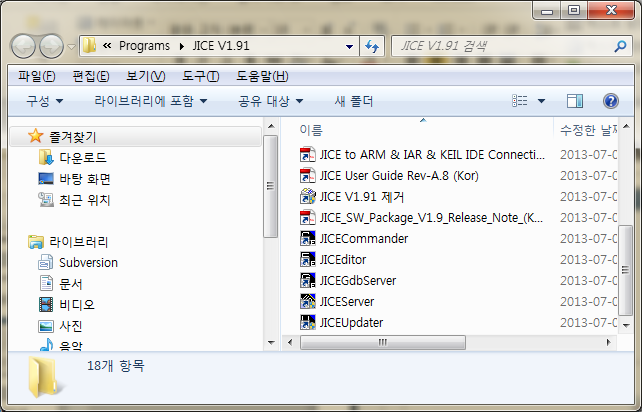Select the JICEUpdater shortcut icon
The image size is (642, 412).
tap(307, 322)
